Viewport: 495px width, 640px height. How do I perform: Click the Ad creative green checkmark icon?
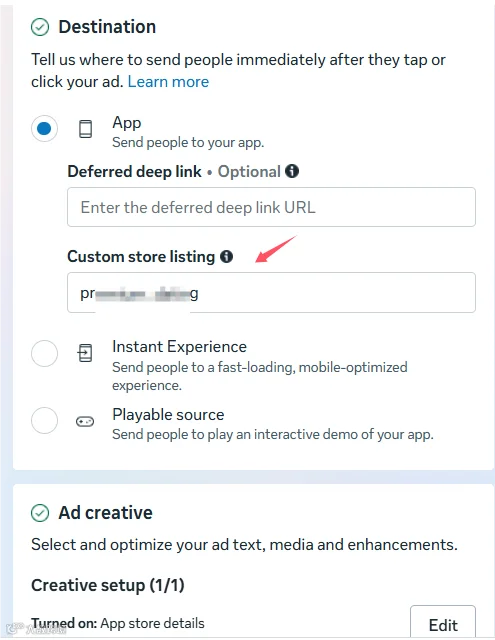40,513
